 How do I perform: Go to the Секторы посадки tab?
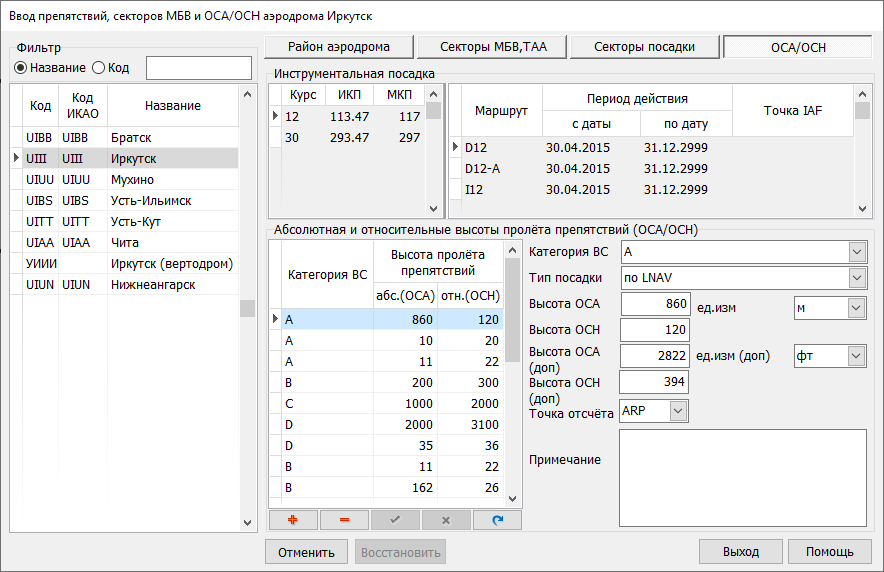click(643, 46)
